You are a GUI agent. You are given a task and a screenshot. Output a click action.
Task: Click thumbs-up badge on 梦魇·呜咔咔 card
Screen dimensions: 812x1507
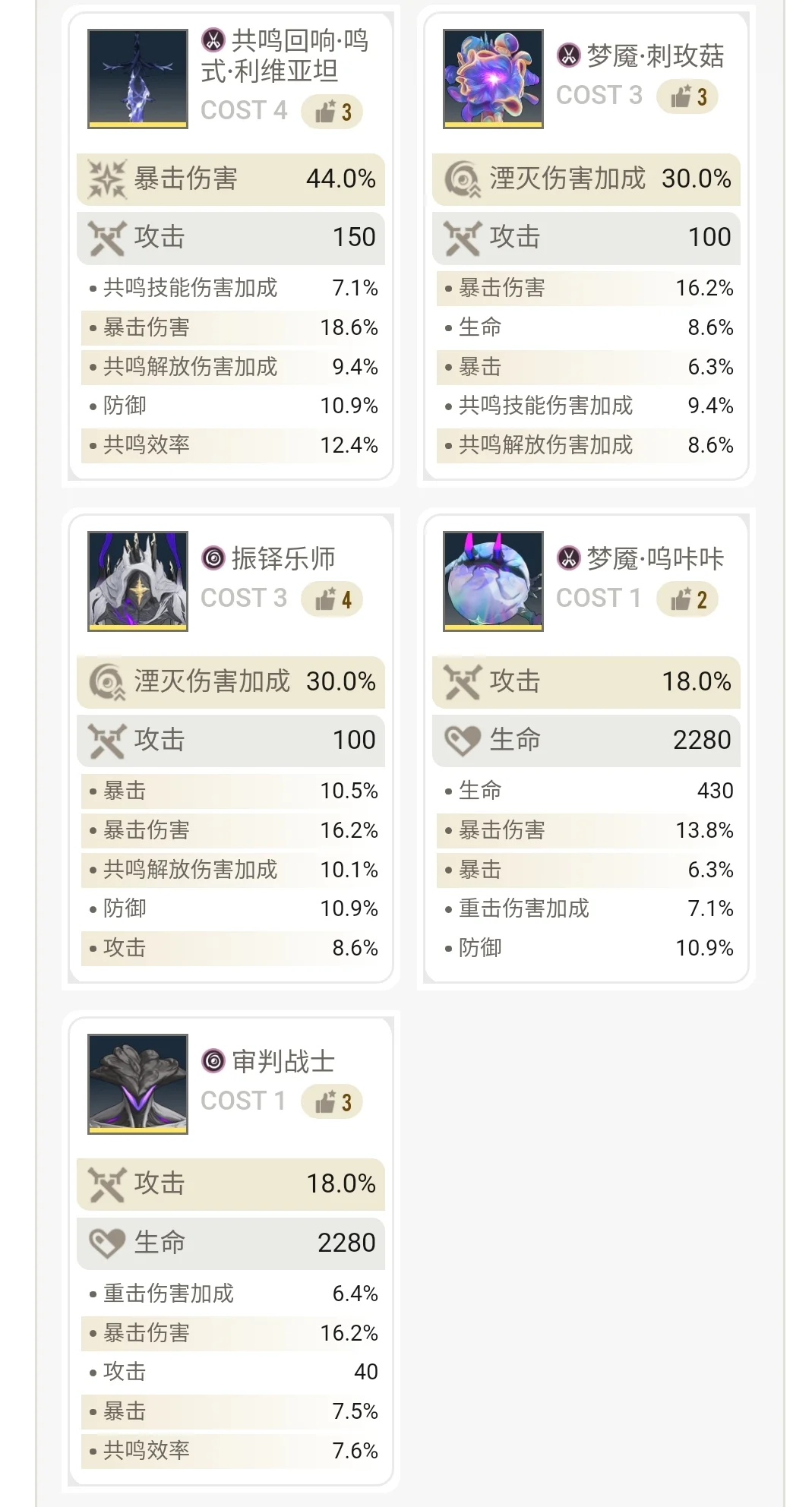(687, 599)
